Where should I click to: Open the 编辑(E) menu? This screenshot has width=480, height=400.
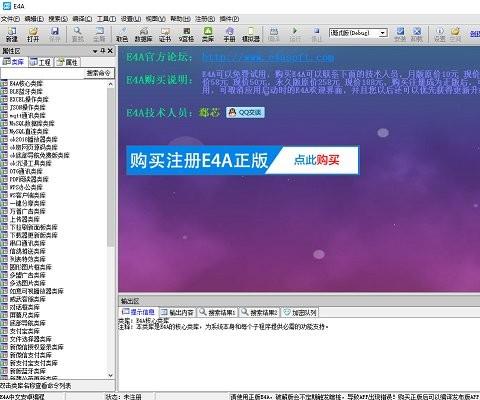(x=34, y=19)
